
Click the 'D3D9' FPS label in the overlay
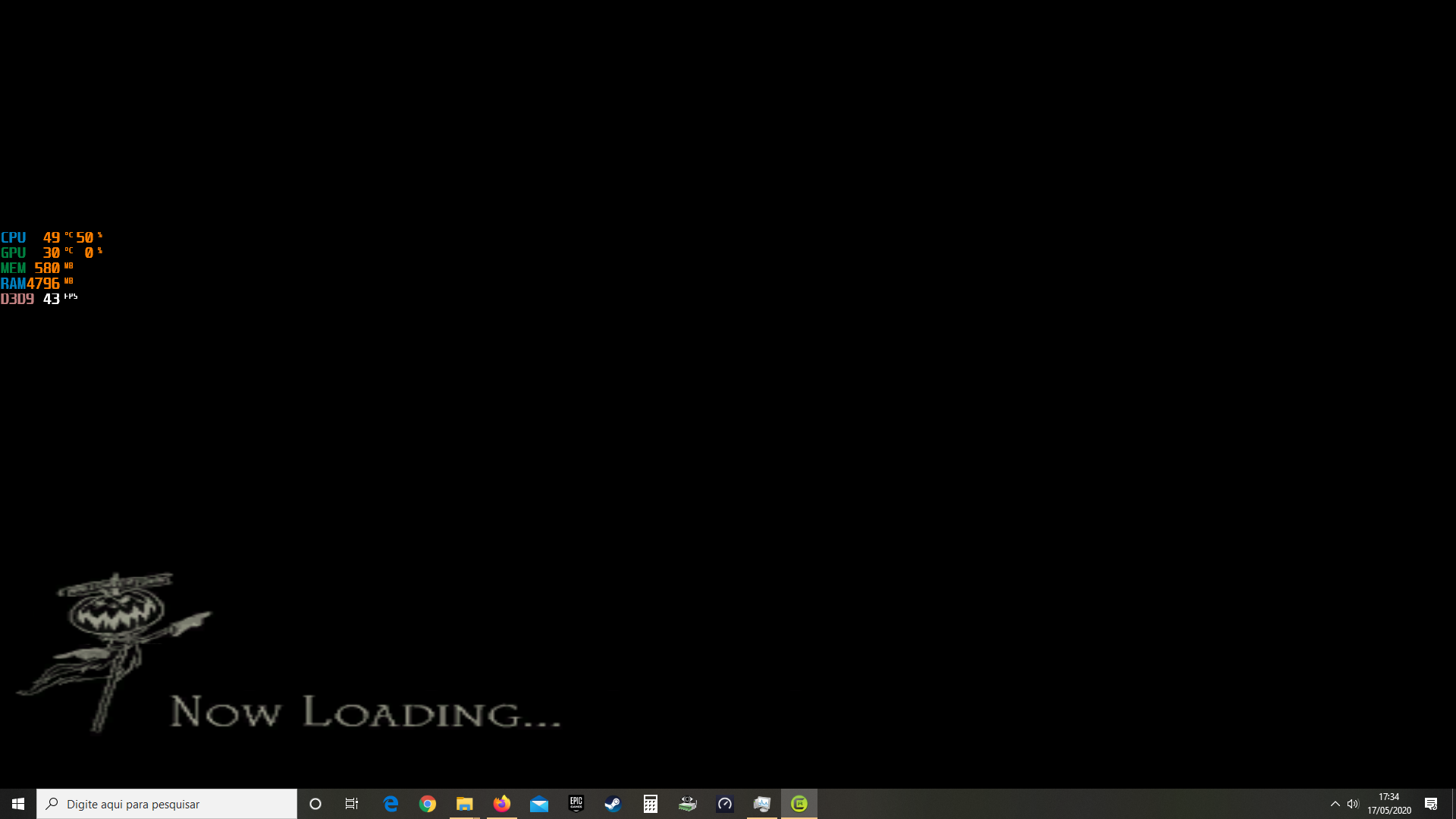(17, 299)
